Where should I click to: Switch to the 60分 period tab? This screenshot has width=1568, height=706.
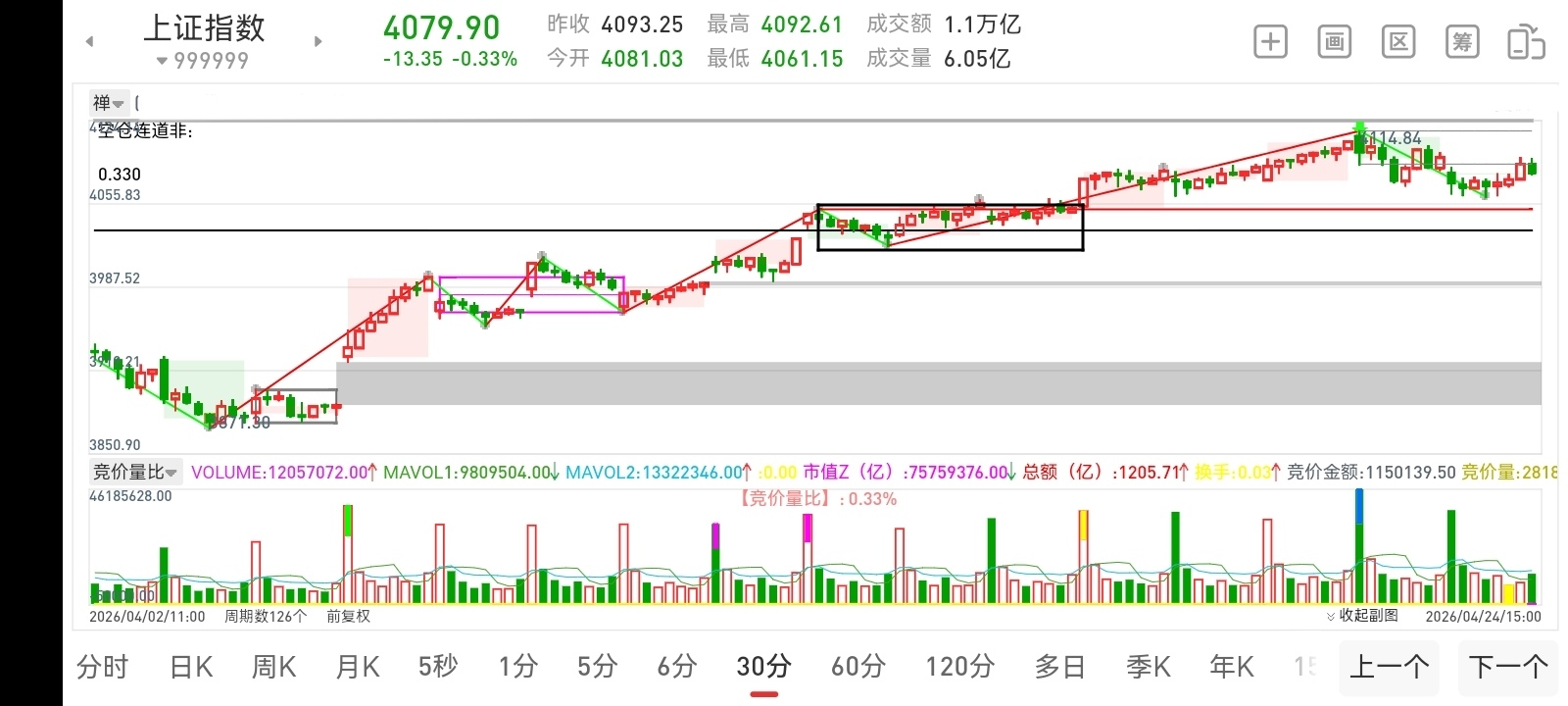click(858, 667)
